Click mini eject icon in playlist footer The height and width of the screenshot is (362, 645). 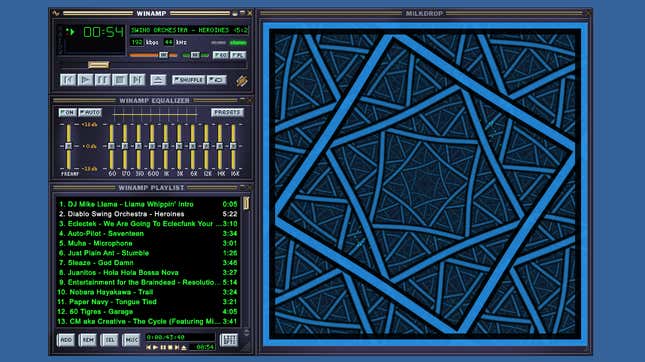[184, 348]
